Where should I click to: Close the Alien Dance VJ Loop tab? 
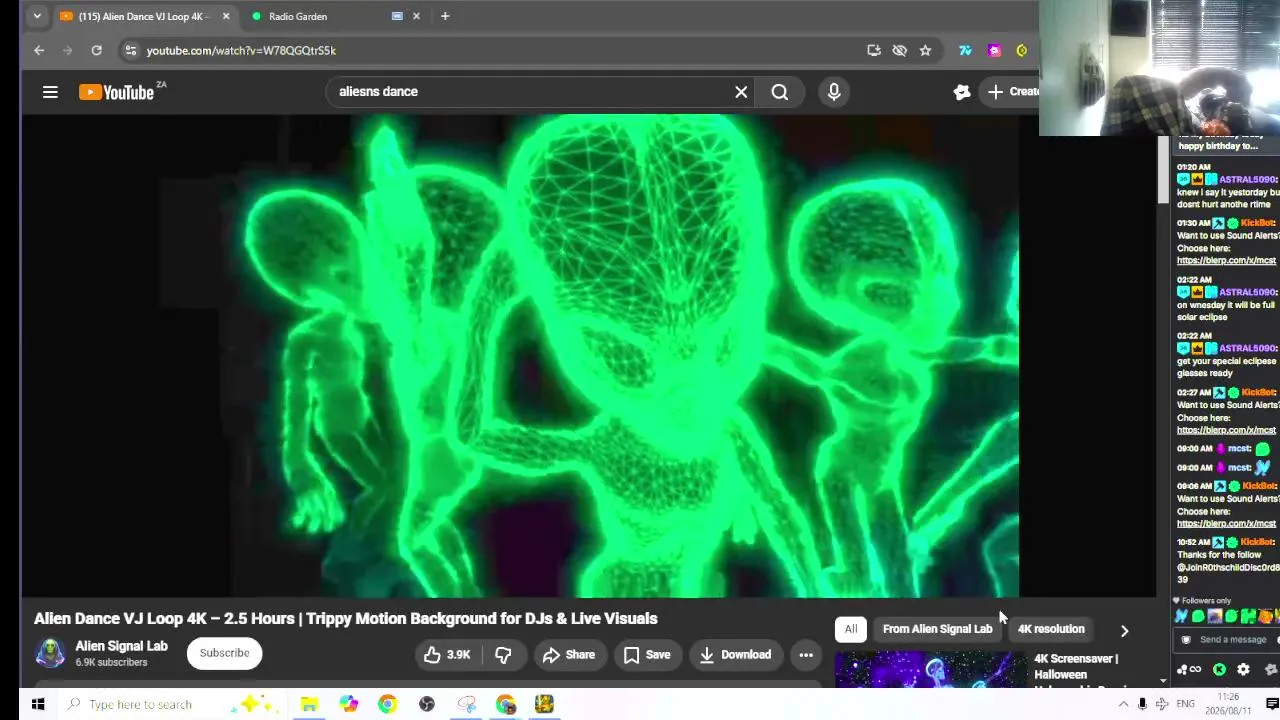(226, 16)
